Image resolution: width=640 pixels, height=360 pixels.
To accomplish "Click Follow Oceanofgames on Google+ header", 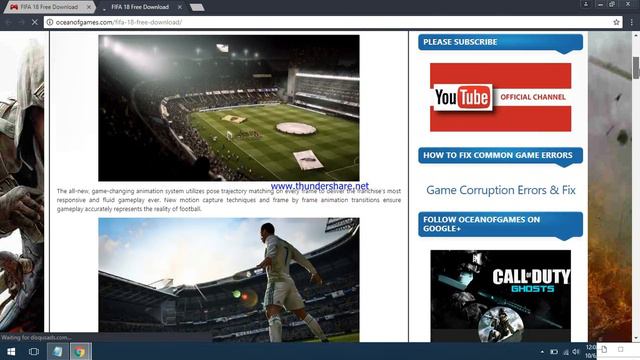I will pos(500,224).
